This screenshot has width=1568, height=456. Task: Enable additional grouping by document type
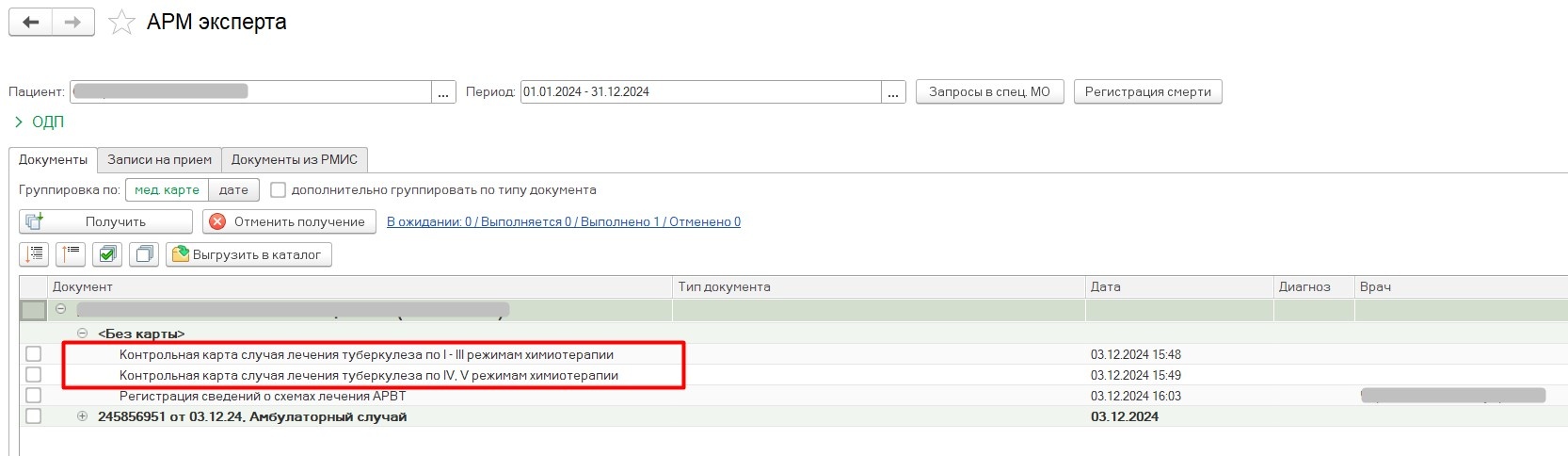coord(278,190)
